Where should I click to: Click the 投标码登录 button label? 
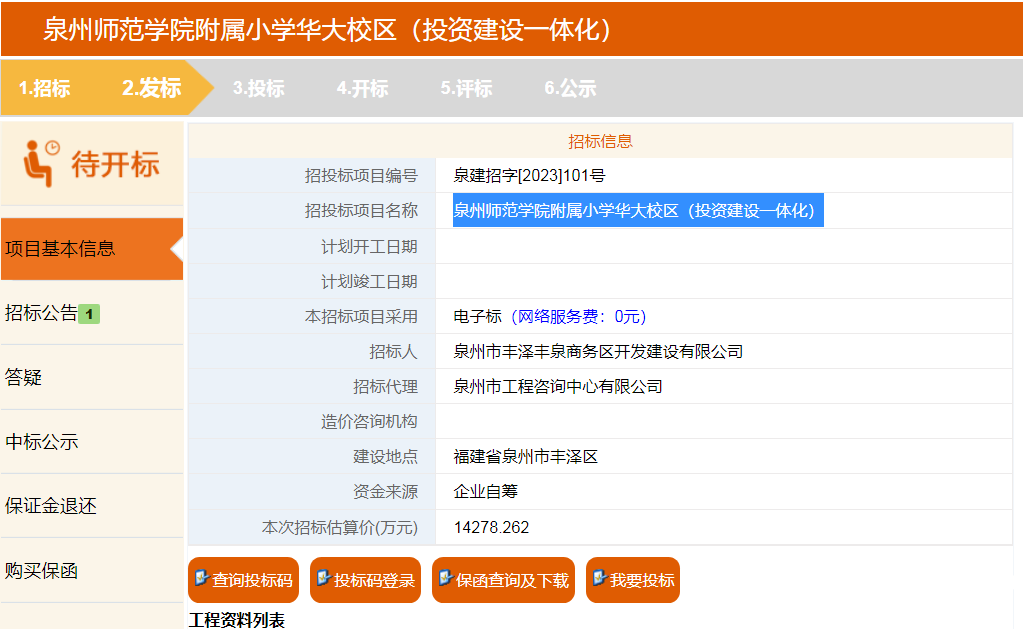374,580
